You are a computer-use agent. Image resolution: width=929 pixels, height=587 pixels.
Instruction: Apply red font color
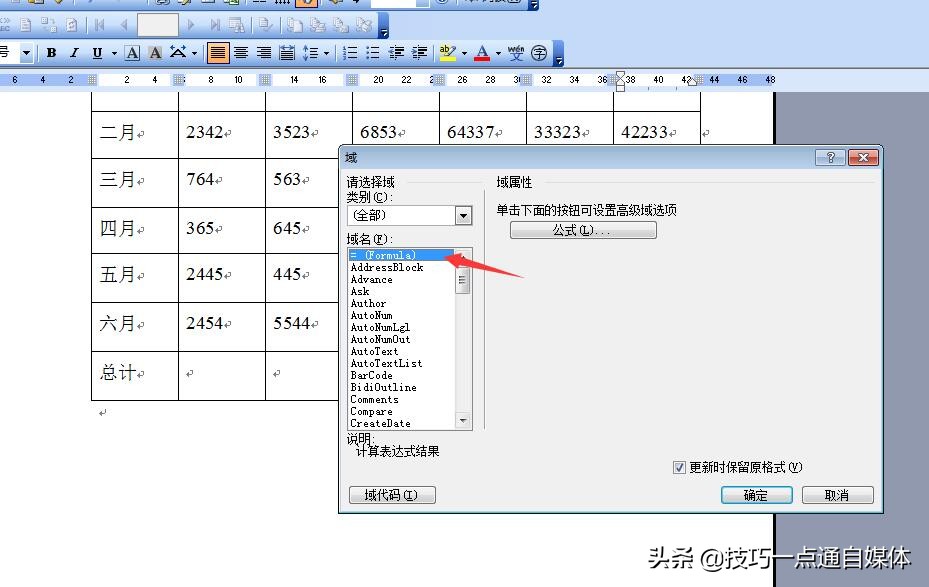(x=482, y=53)
